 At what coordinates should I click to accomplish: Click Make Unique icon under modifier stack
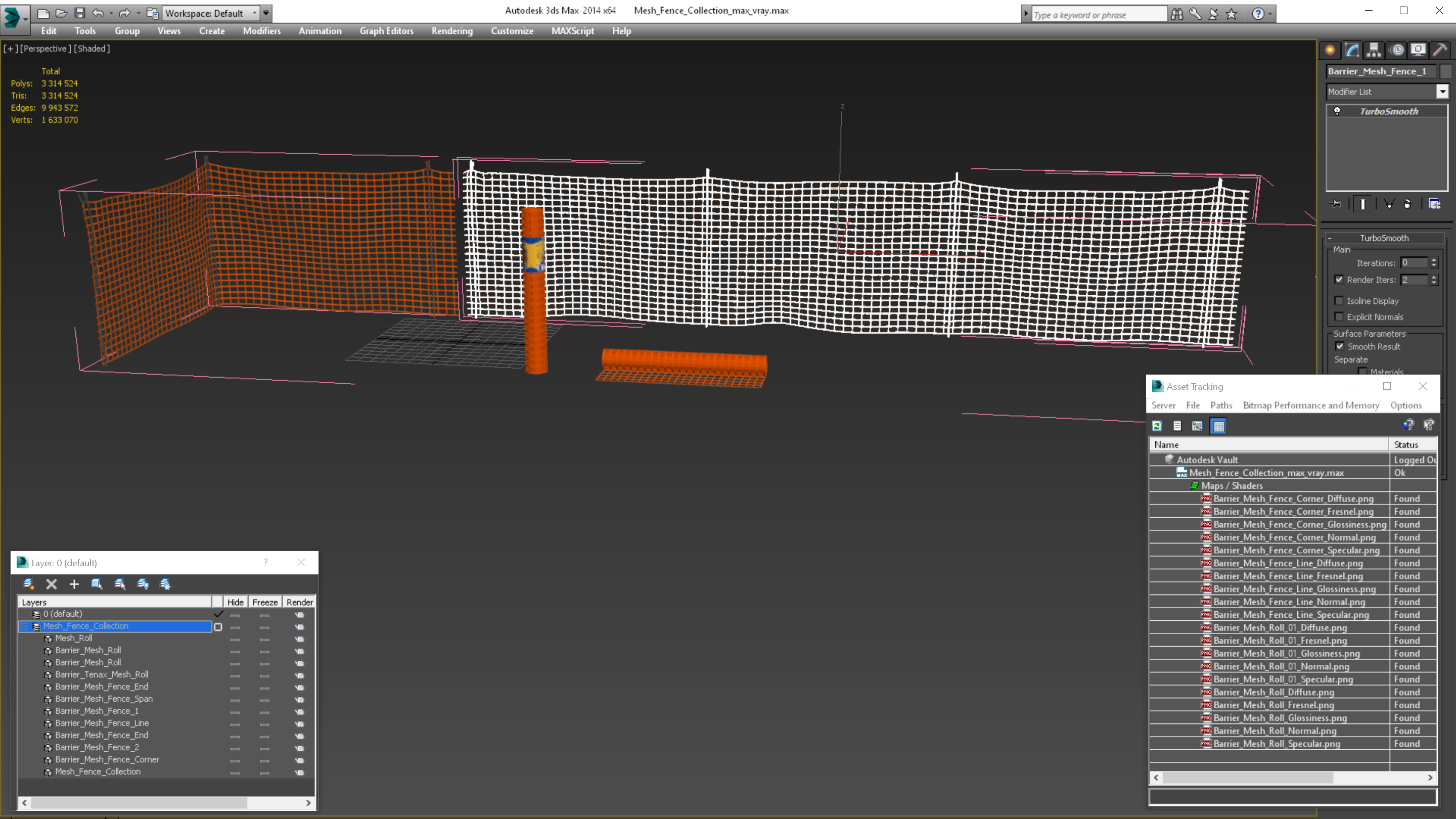pos(1389,203)
